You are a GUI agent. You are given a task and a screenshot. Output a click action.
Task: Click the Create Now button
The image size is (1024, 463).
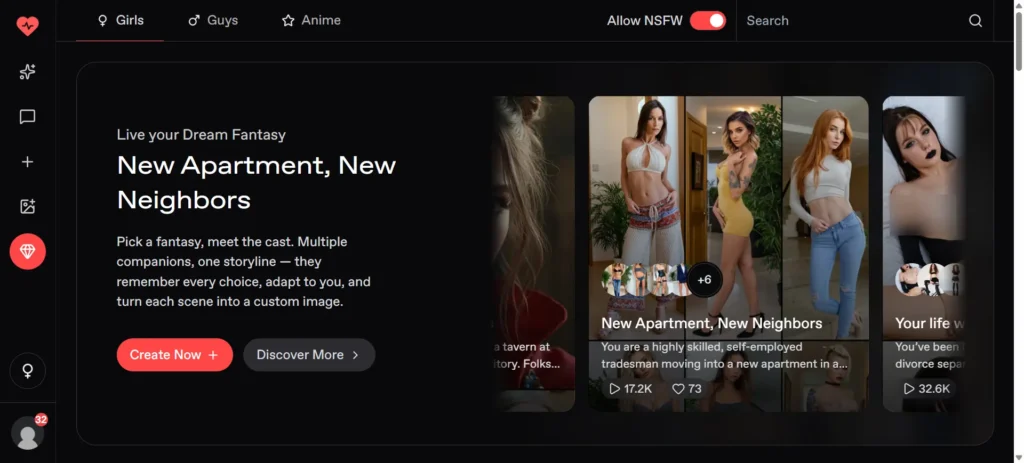pos(174,355)
